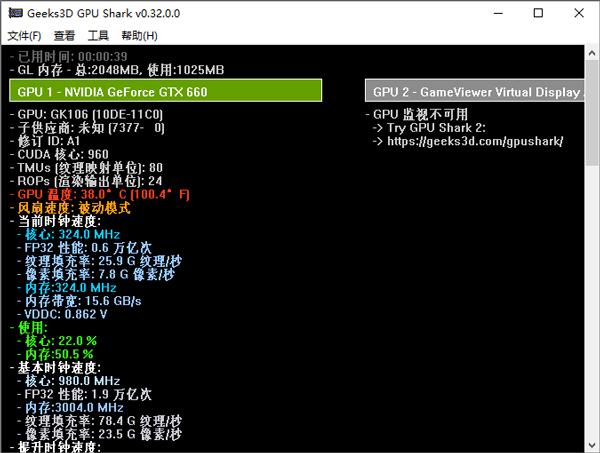Click the 核心: 980.0 MHz line

[x=69, y=381]
